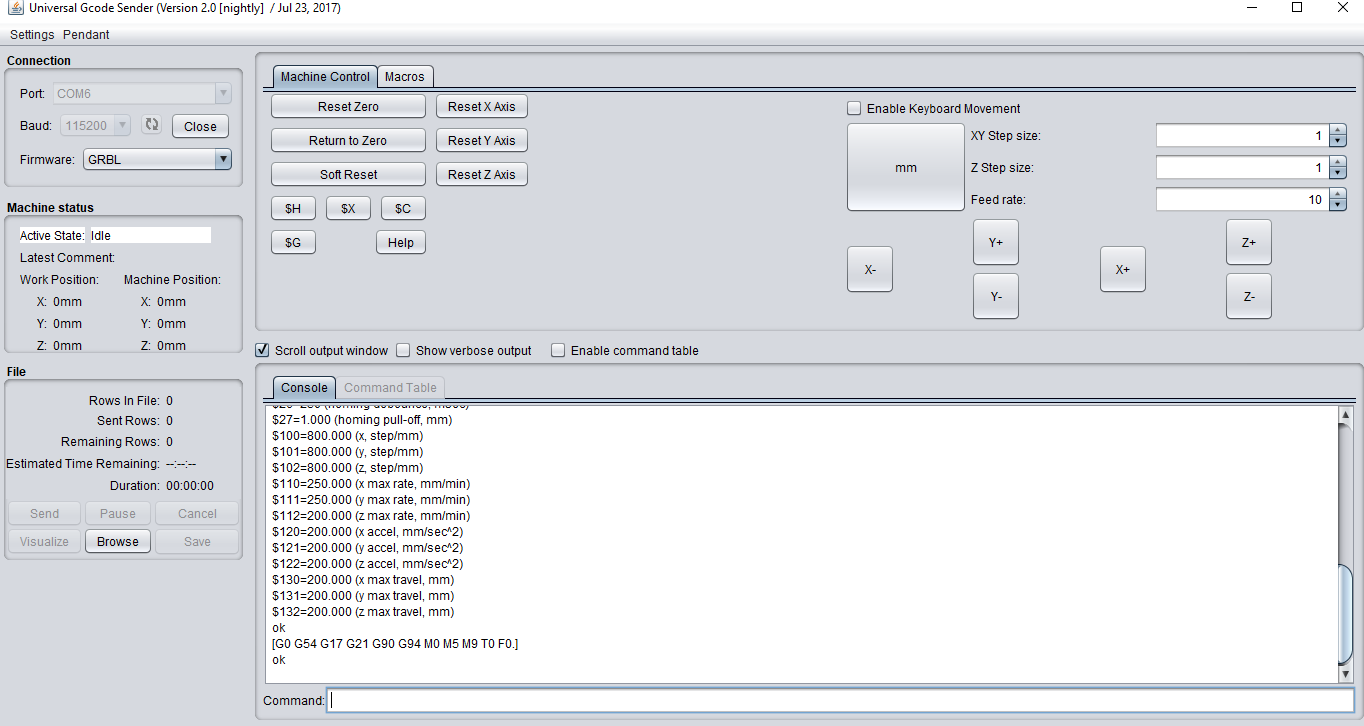
Task: Open the Pendant menu
Action: tap(86, 34)
